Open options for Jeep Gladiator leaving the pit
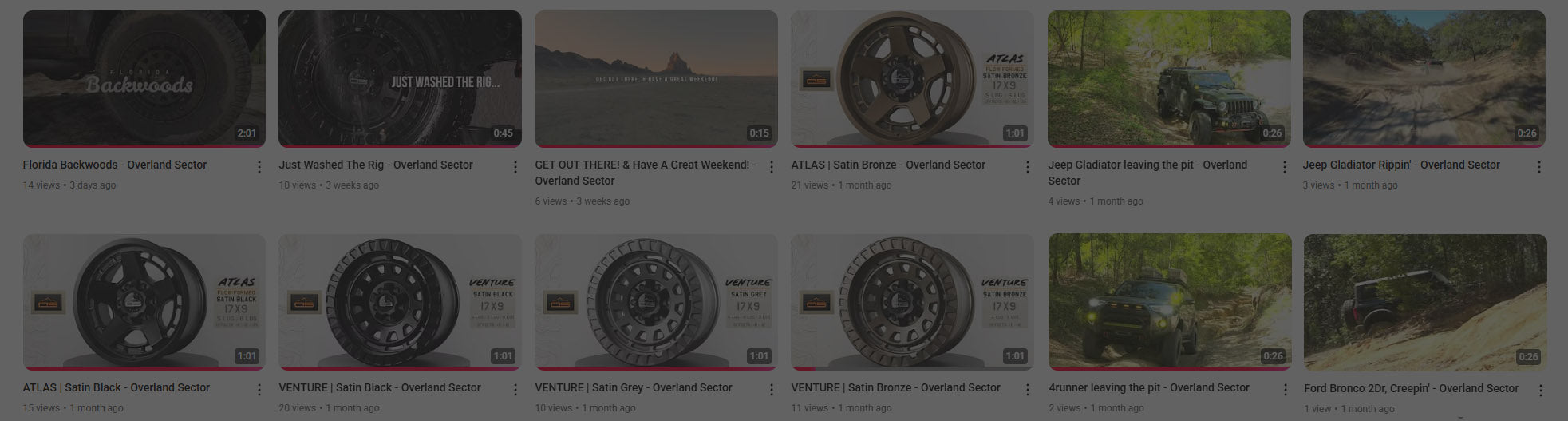1568x421 pixels. 1285,167
